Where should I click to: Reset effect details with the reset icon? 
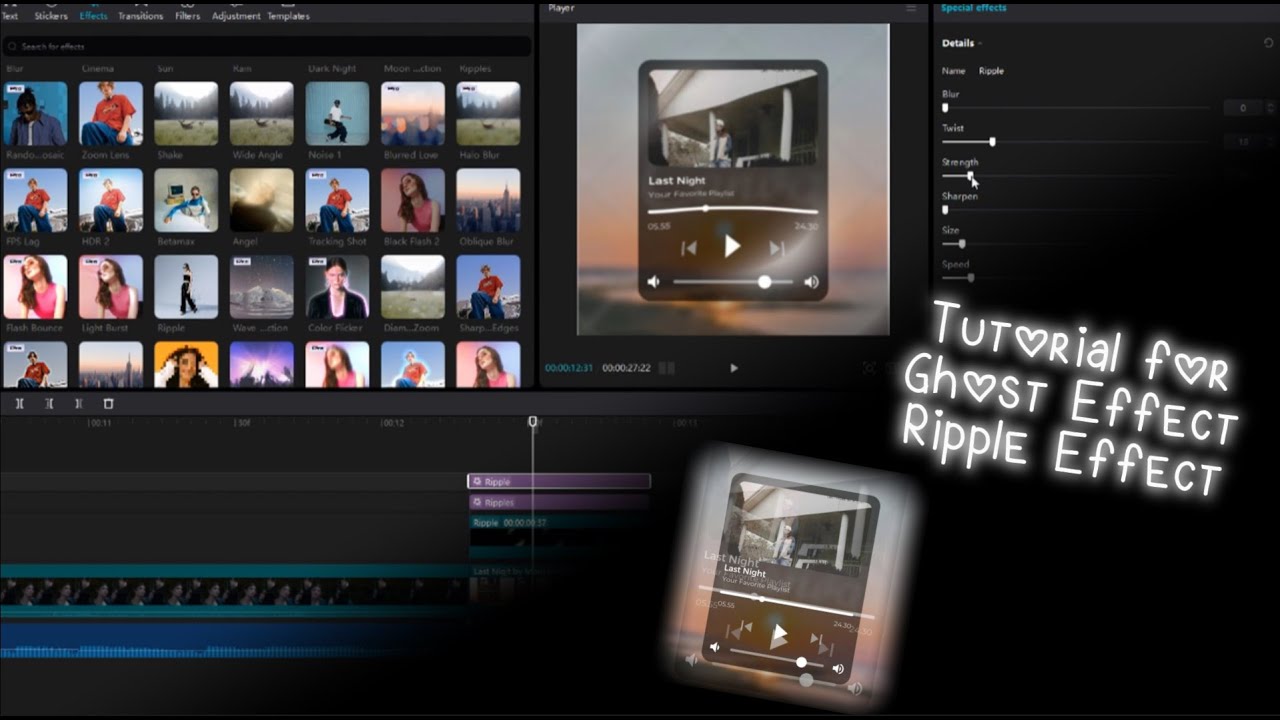[x=1268, y=43]
